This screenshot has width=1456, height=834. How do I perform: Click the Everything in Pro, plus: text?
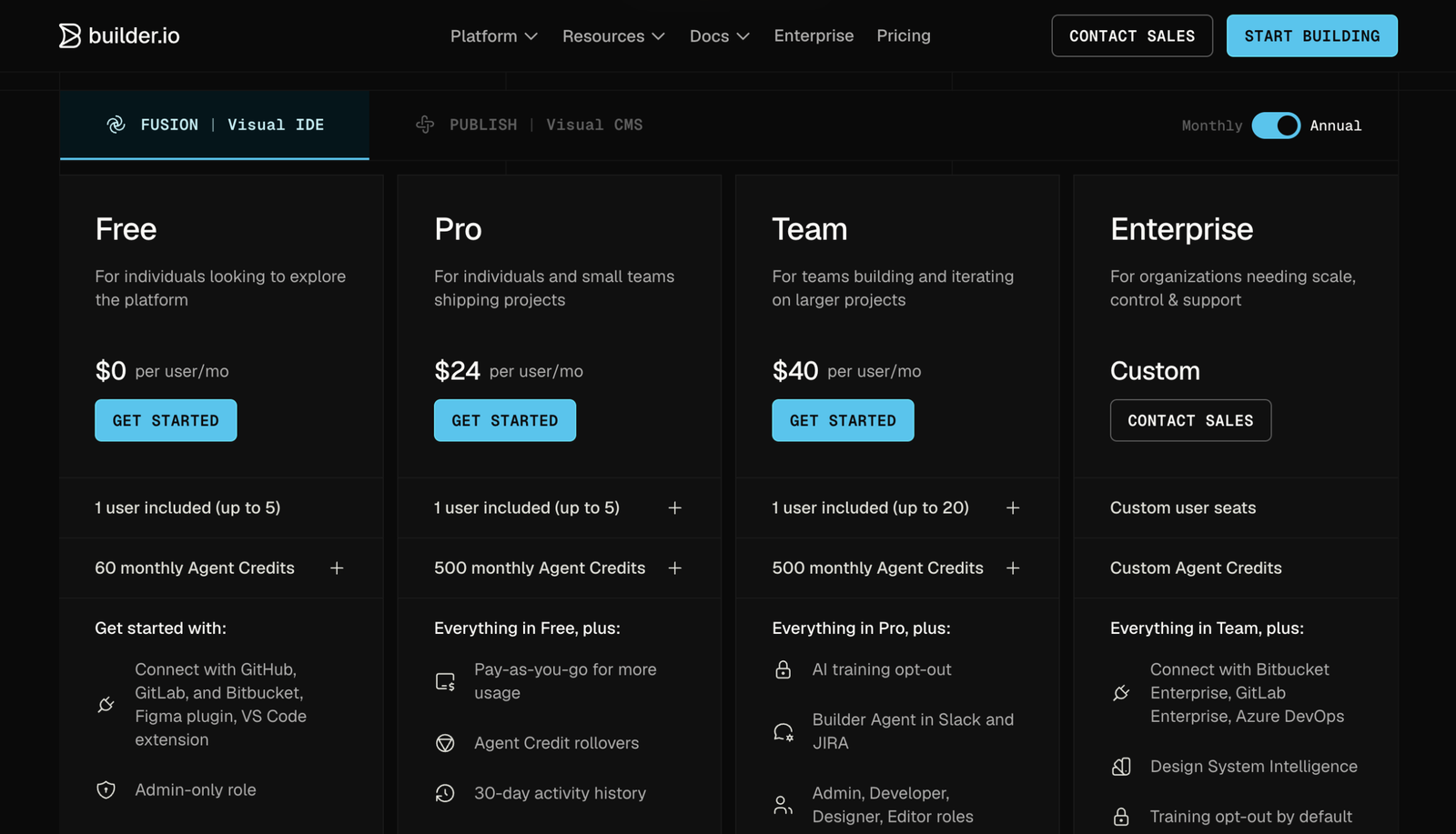(x=861, y=628)
